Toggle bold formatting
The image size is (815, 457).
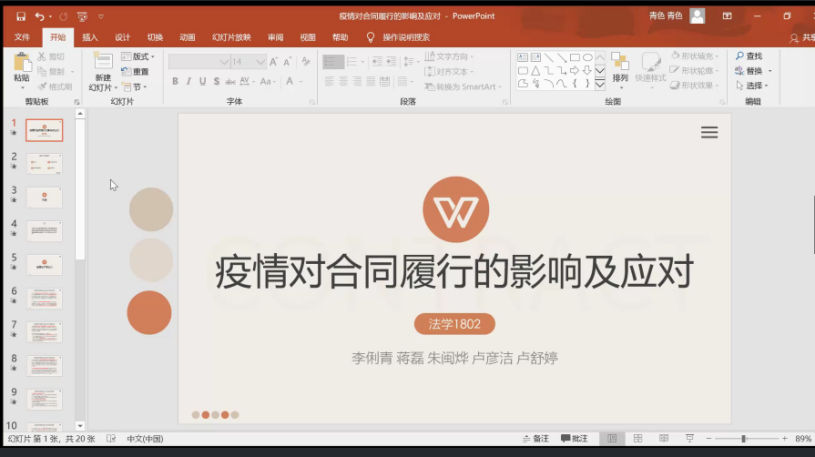coord(175,81)
